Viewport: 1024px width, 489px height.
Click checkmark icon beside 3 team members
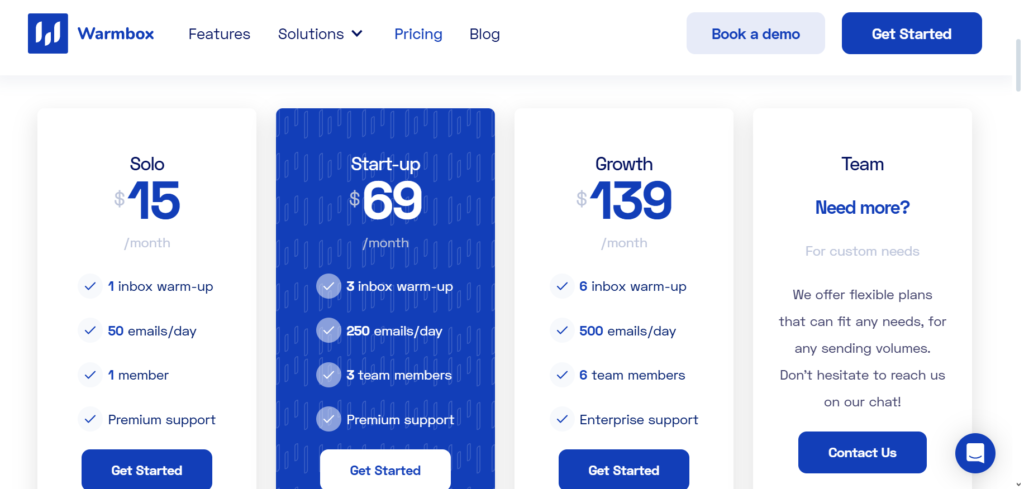coord(328,375)
